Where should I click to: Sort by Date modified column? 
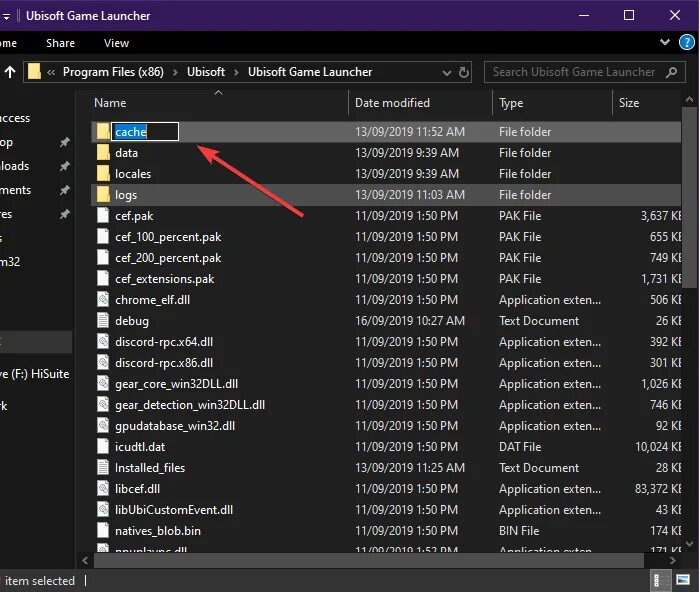tap(392, 103)
